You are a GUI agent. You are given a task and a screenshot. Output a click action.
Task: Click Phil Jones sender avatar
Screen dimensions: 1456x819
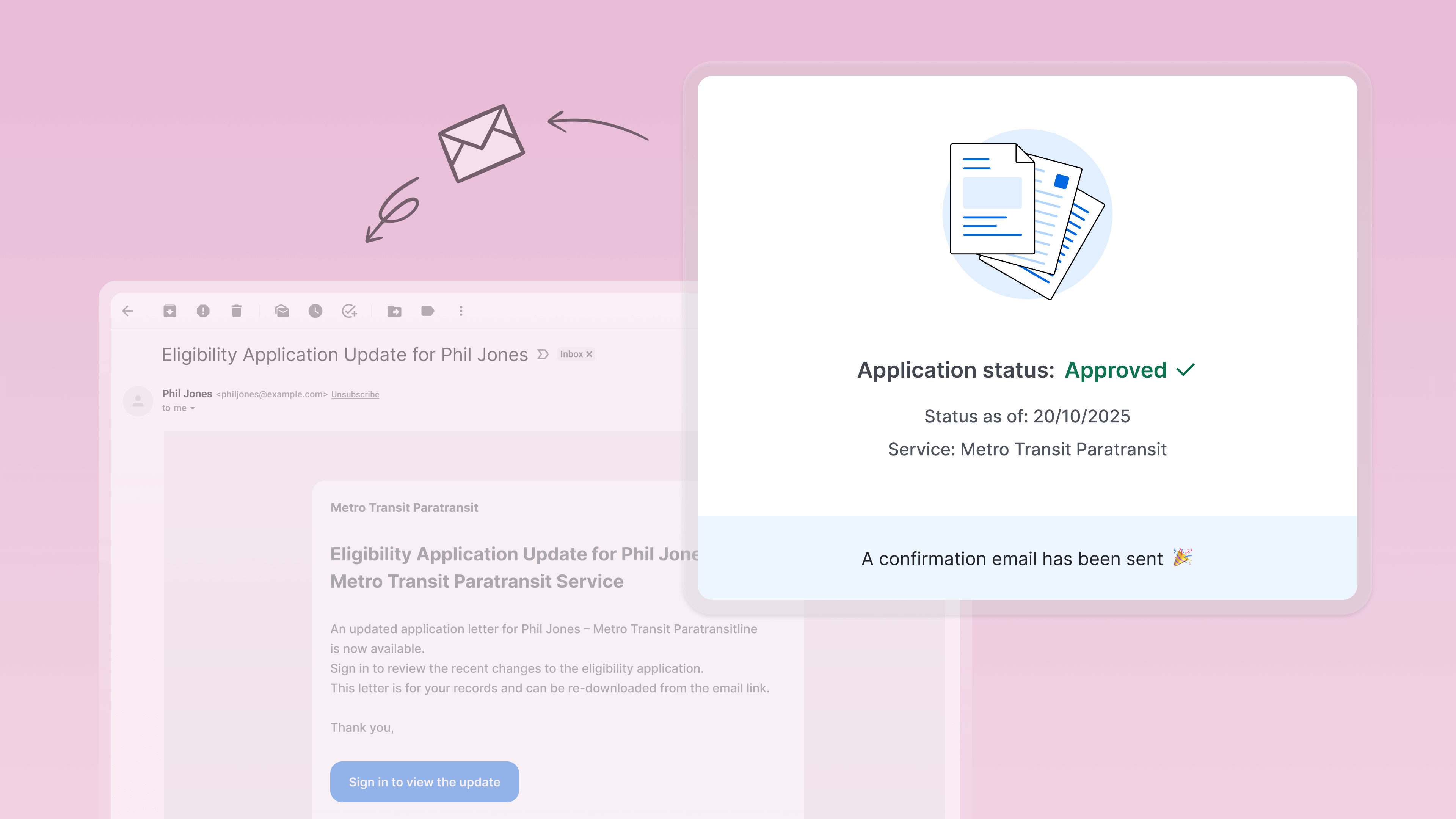[138, 401]
